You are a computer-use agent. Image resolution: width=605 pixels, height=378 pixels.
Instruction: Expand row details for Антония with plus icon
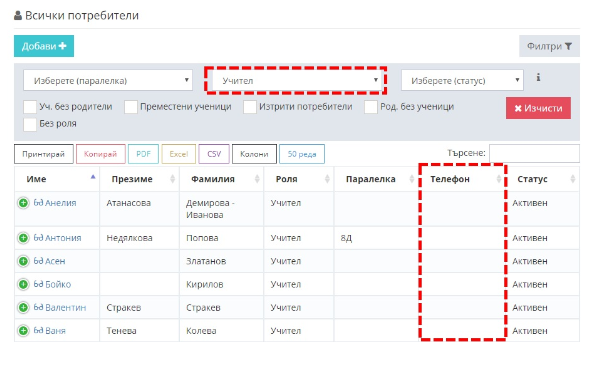pos(23,238)
